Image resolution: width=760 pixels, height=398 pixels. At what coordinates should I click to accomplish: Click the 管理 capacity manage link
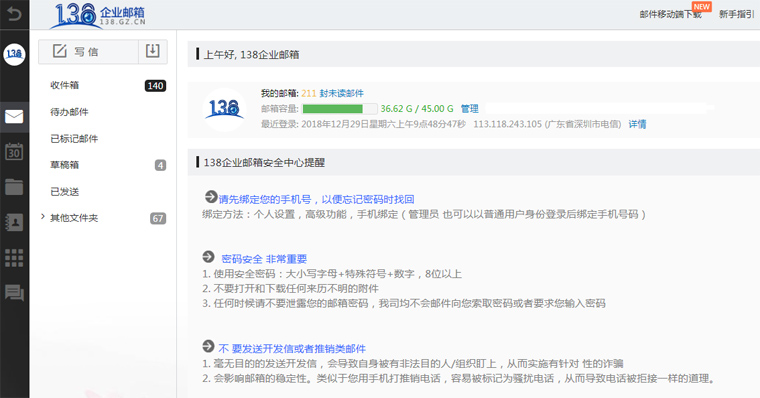[469, 109]
